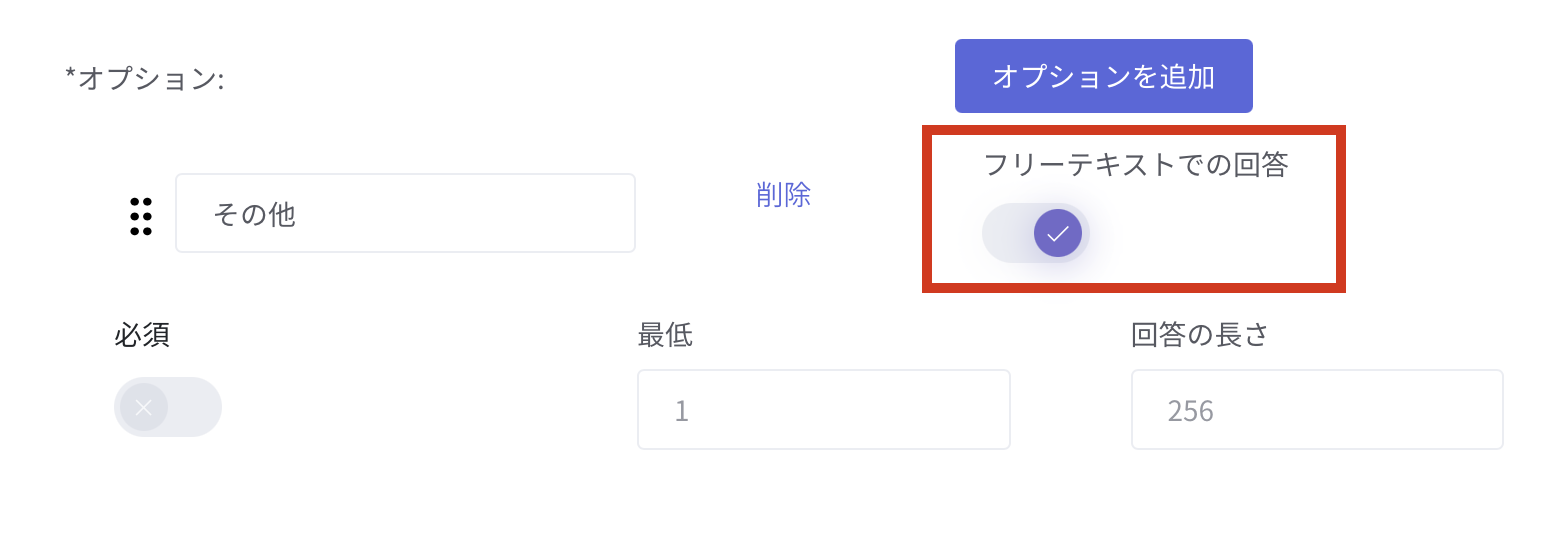Click the フリーテキストでの回答 label text
1559x546 pixels.
pyautogui.click(x=1135, y=165)
